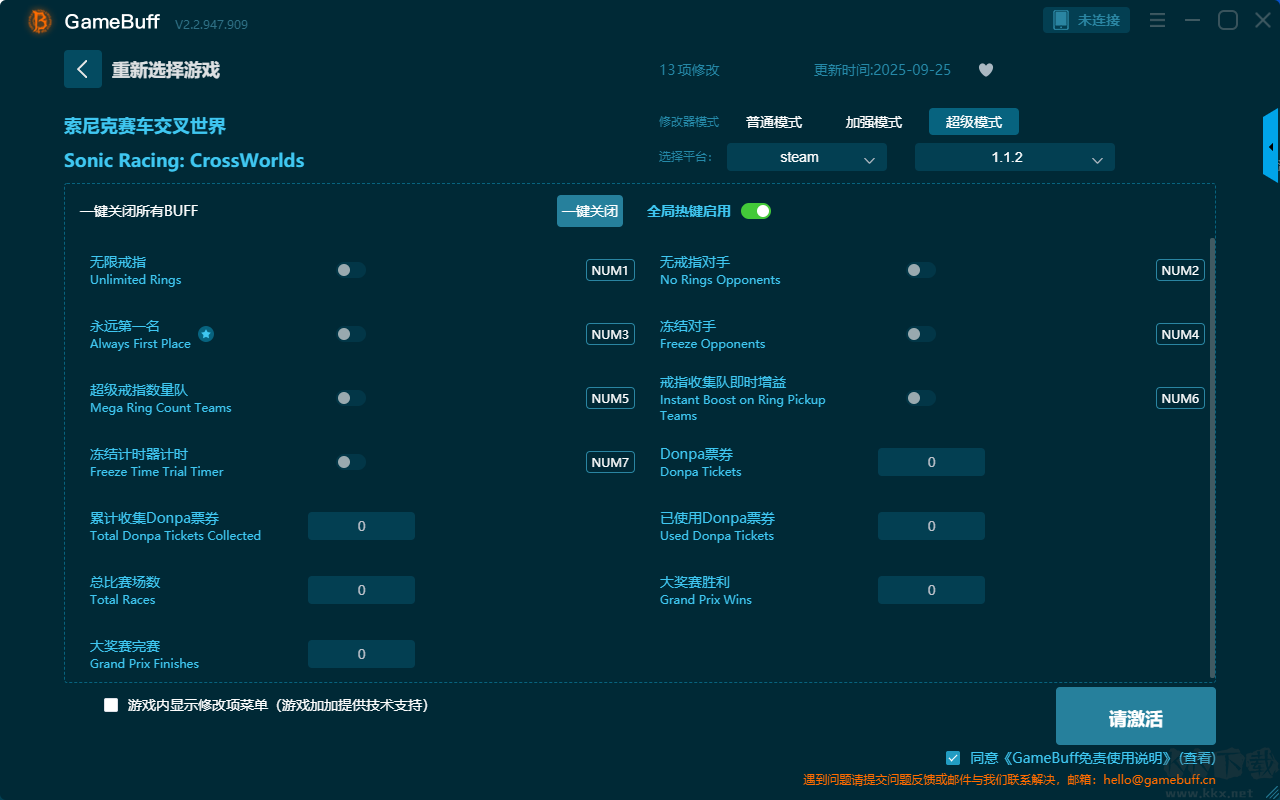Click the phone connection icon
This screenshot has height=800, width=1280.
coord(1061,20)
